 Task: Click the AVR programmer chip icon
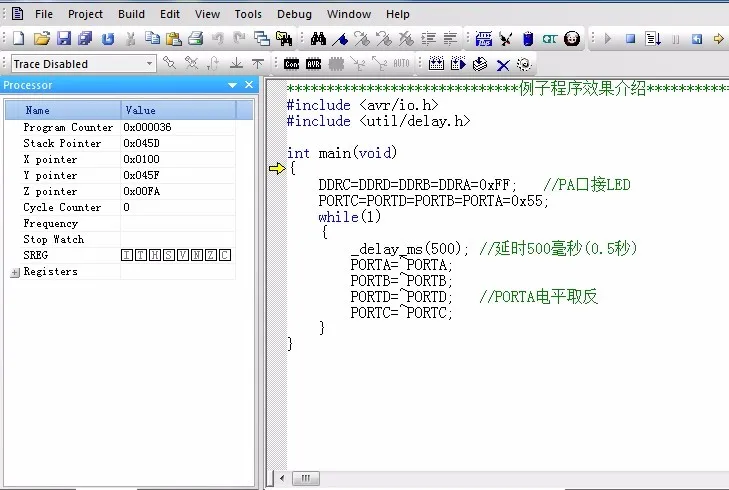(313, 64)
